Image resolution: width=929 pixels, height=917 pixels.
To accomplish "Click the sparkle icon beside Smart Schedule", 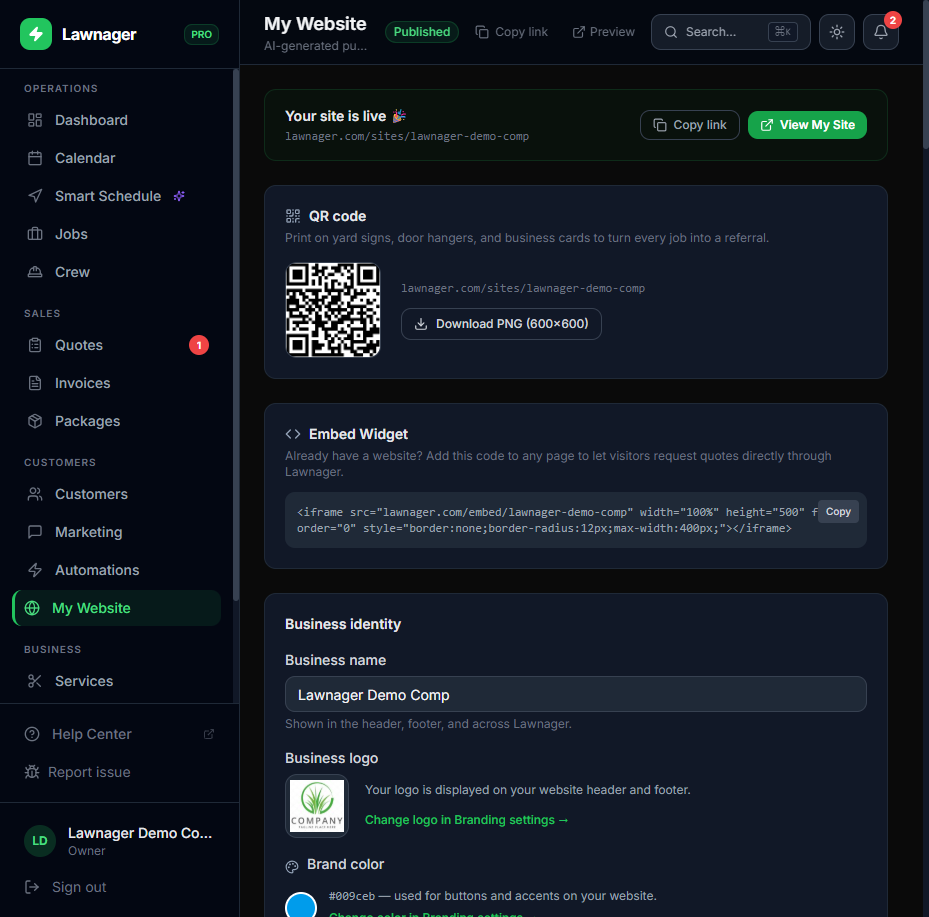I will coord(179,196).
